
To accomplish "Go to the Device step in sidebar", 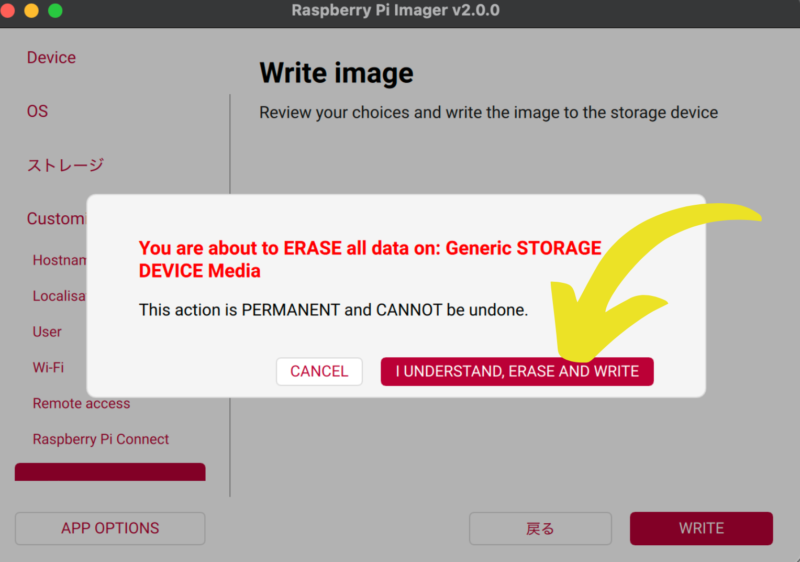I will [x=51, y=58].
